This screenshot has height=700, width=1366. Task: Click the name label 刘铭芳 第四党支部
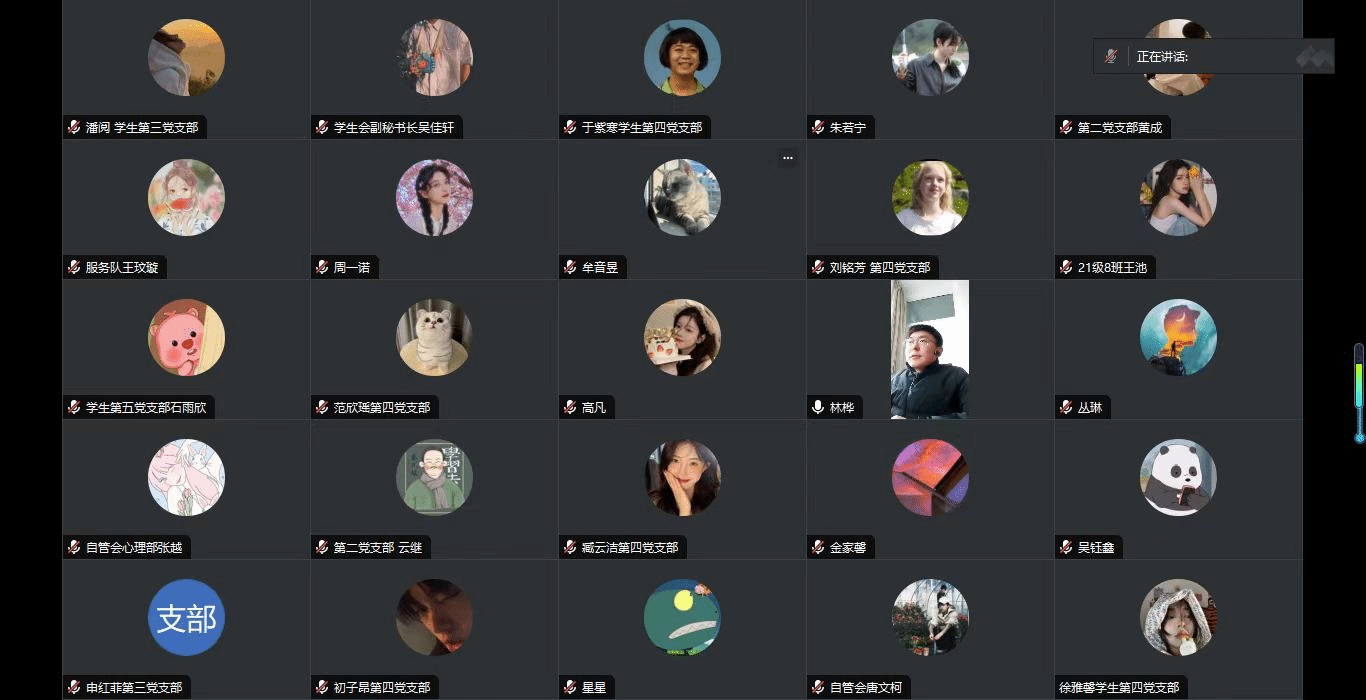(x=880, y=268)
